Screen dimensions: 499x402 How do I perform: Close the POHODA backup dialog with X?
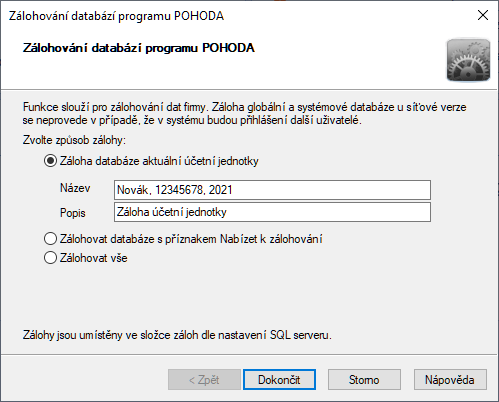pos(483,15)
